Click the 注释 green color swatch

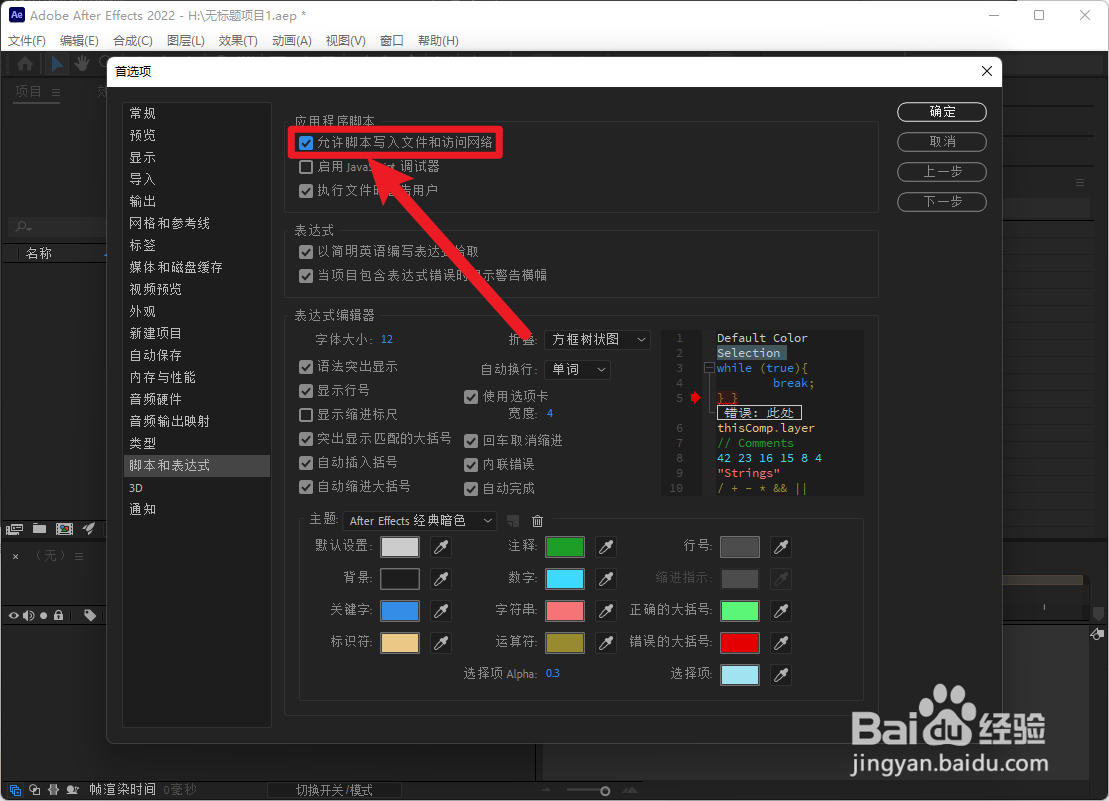tap(564, 546)
